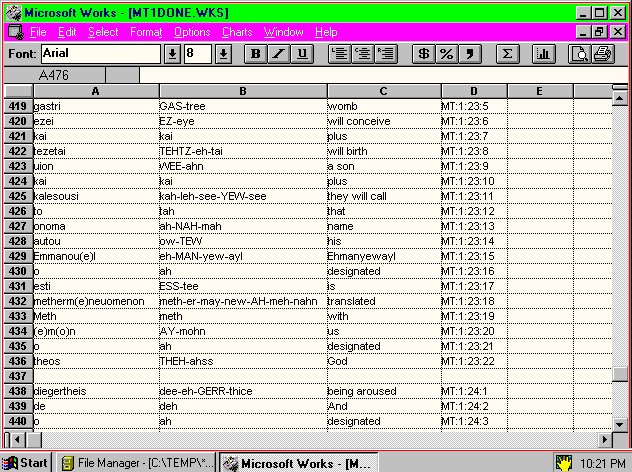This screenshot has height=472, width=632.
Task: Edit the Arial font name field
Action: pyautogui.click(x=101, y=54)
